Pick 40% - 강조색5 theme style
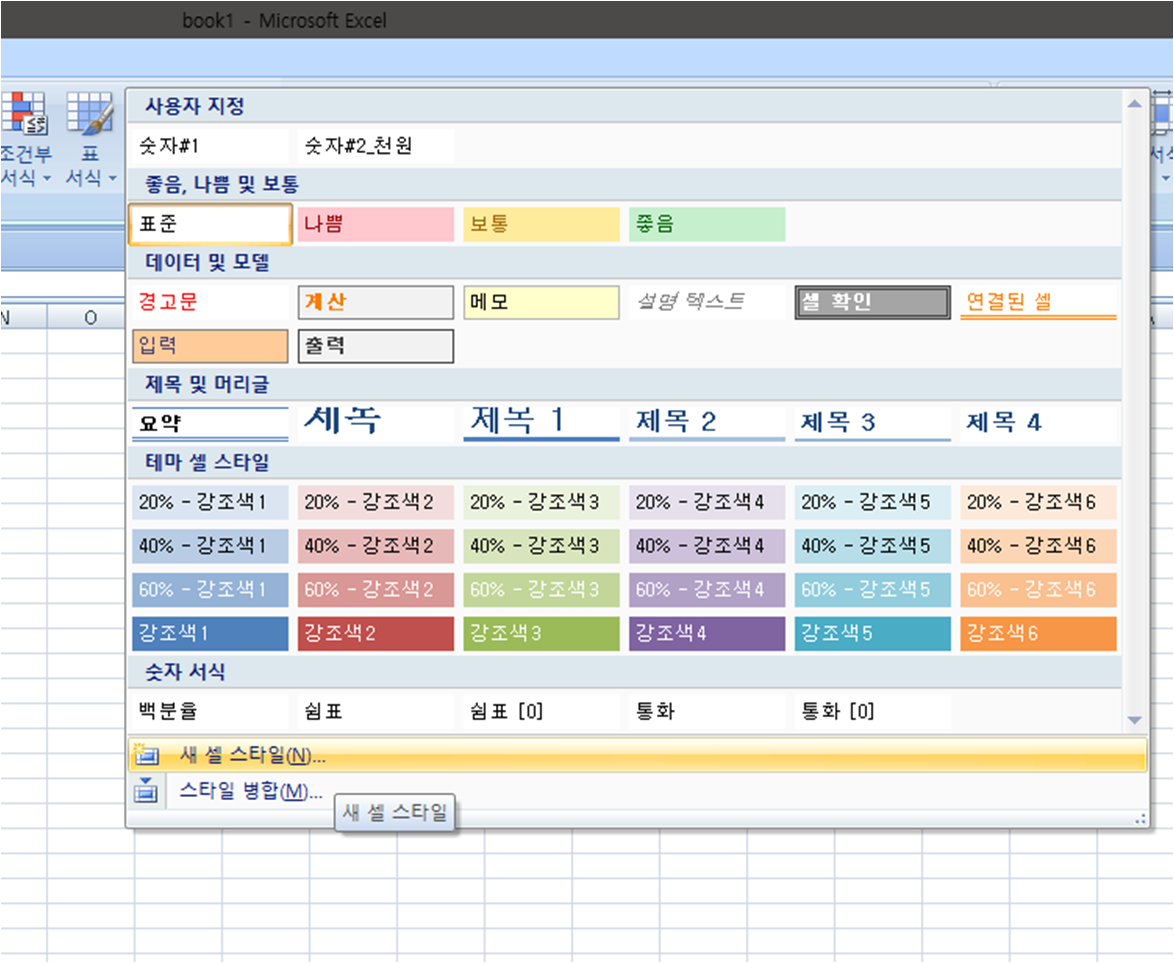This screenshot has height=963, width=1174. pyautogui.click(x=872, y=546)
